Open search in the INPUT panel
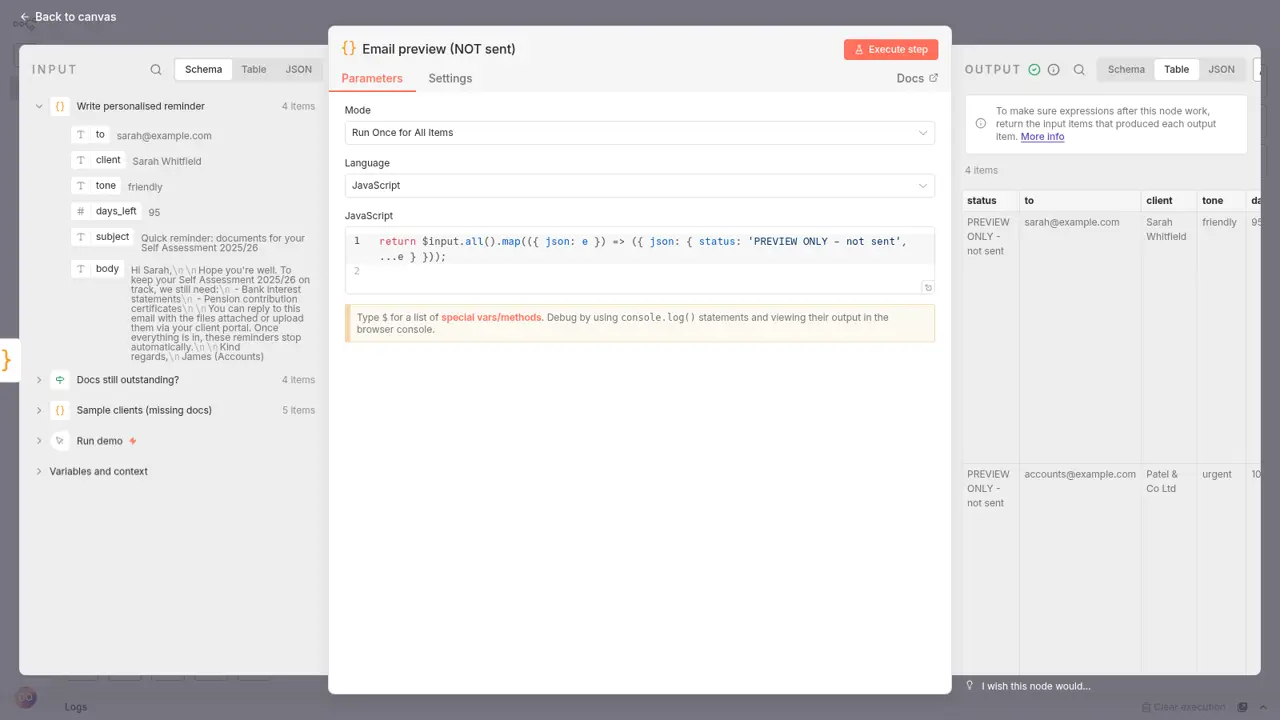The width and height of the screenshot is (1280, 720). pyautogui.click(x=156, y=70)
